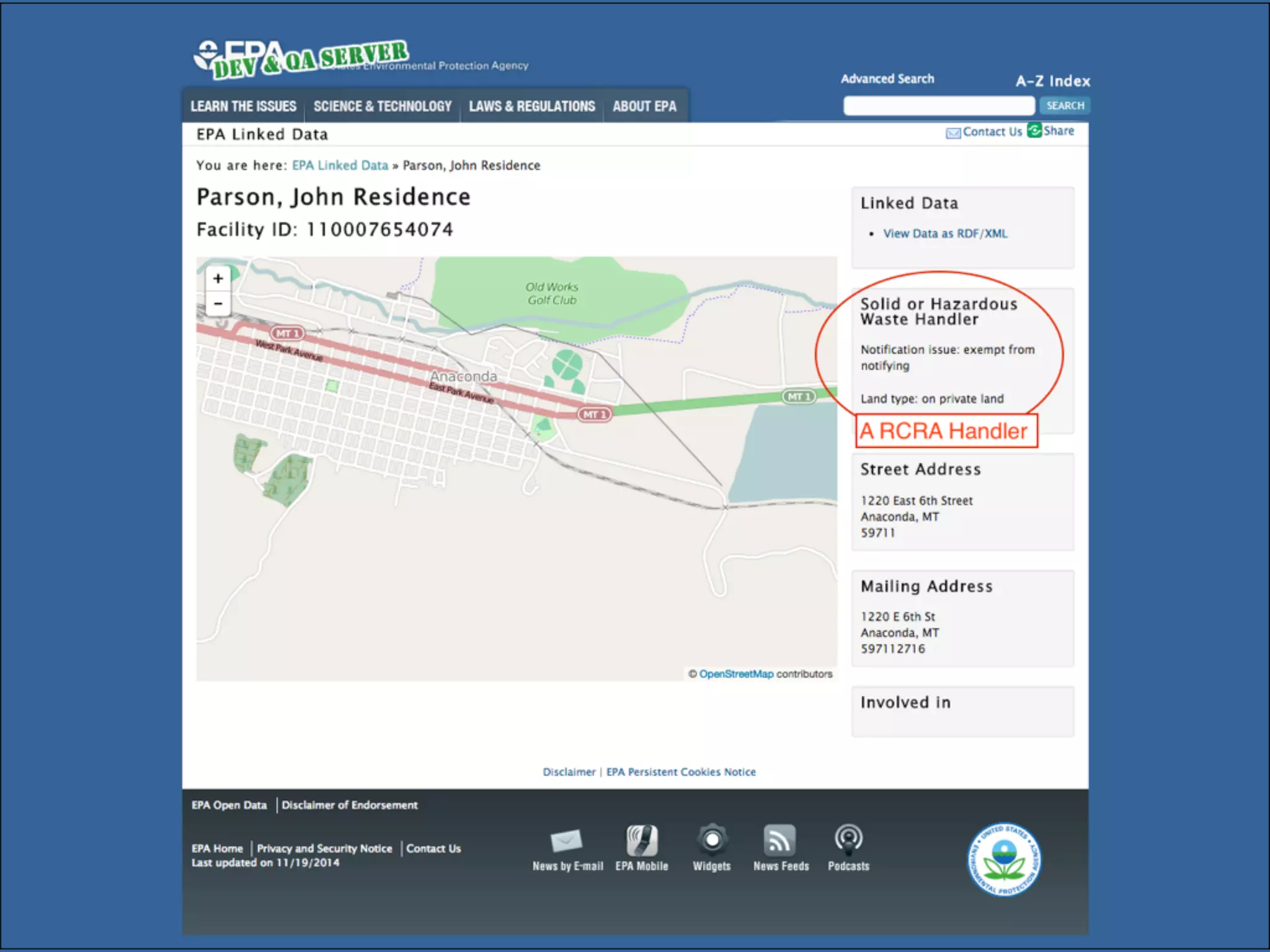The height and width of the screenshot is (952, 1270).
Task: Click the map zoom in plus button
Action: click(x=218, y=279)
